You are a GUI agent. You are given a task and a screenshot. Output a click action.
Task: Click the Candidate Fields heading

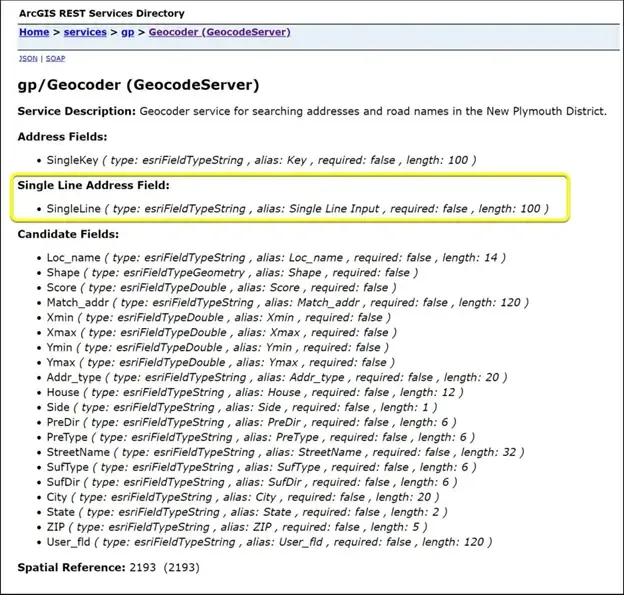pos(68,234)
